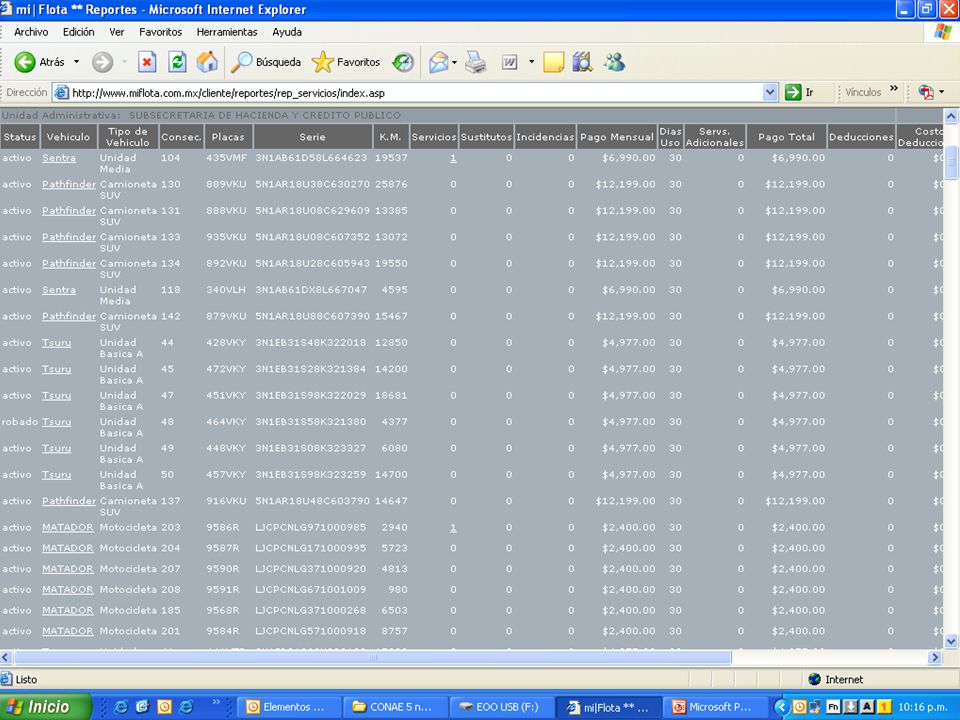Click the vertical scrollbar up arrow
The image size is (960, 720).
(951, 116)
